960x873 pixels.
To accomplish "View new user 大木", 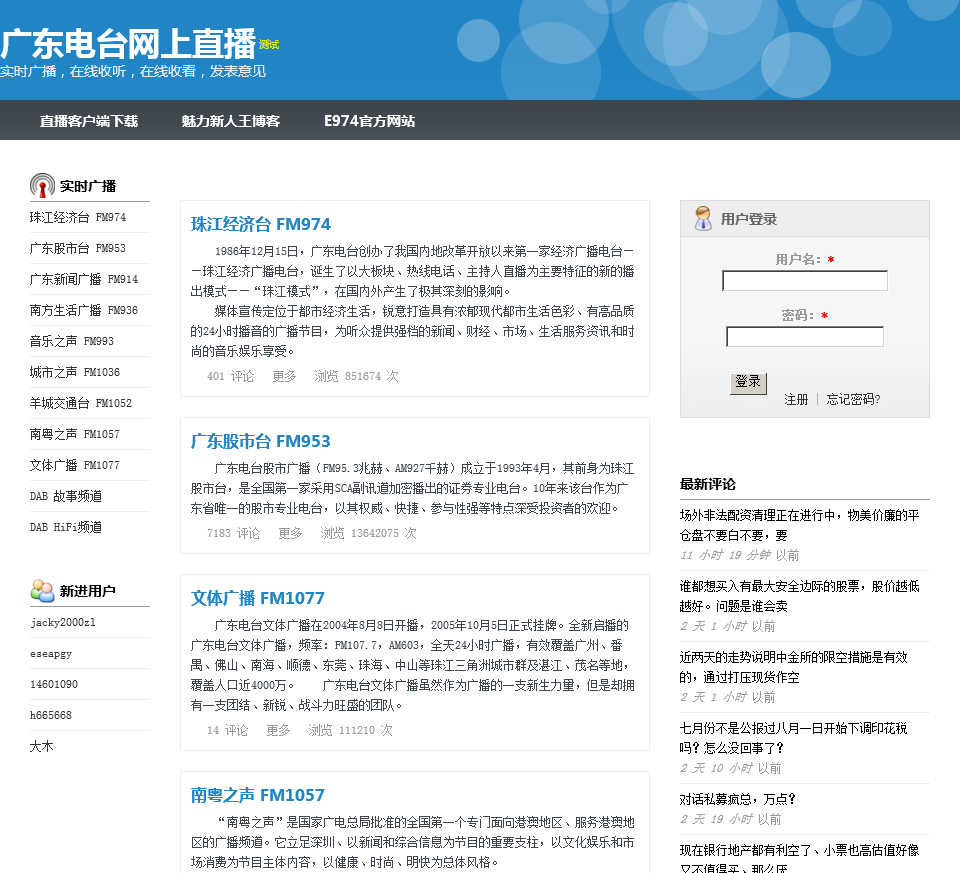I will 42,746.
